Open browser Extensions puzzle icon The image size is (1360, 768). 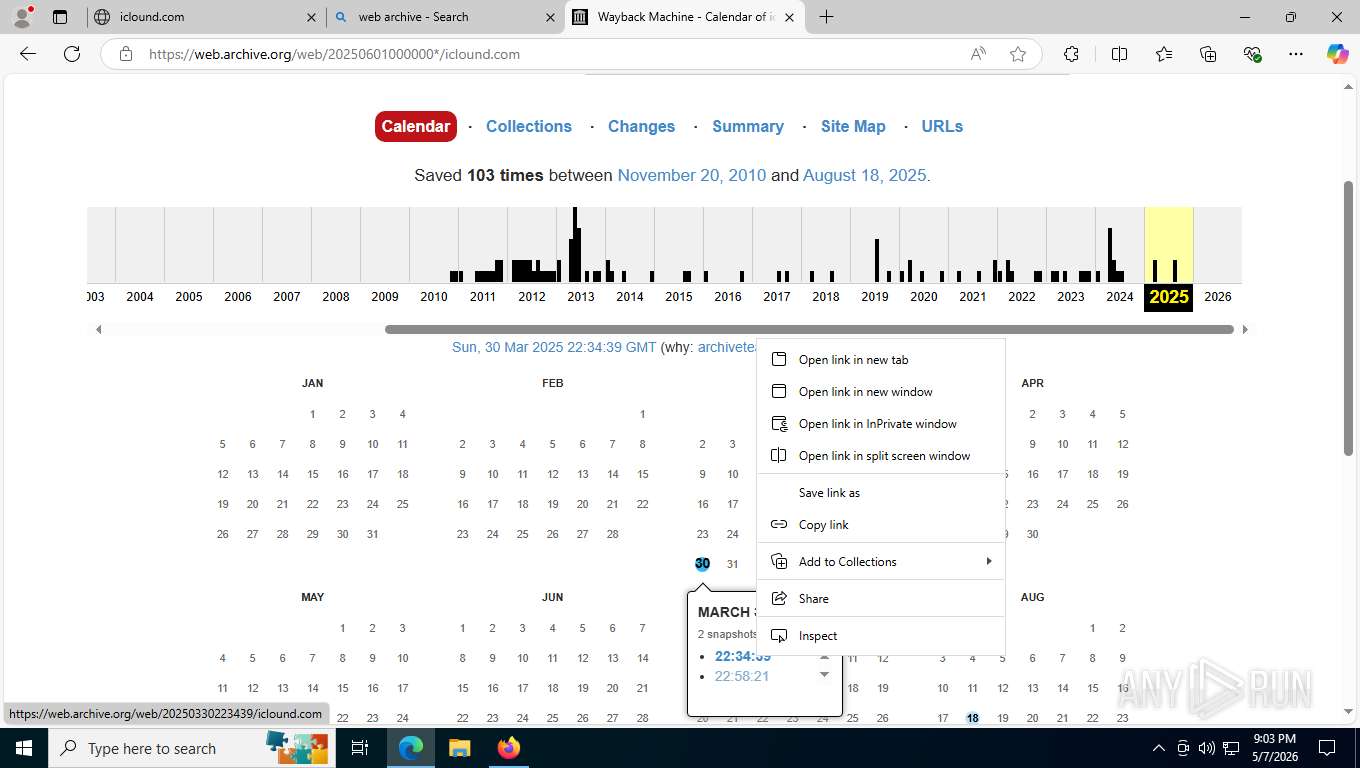pyautogui.click(x=1071, y=54)
